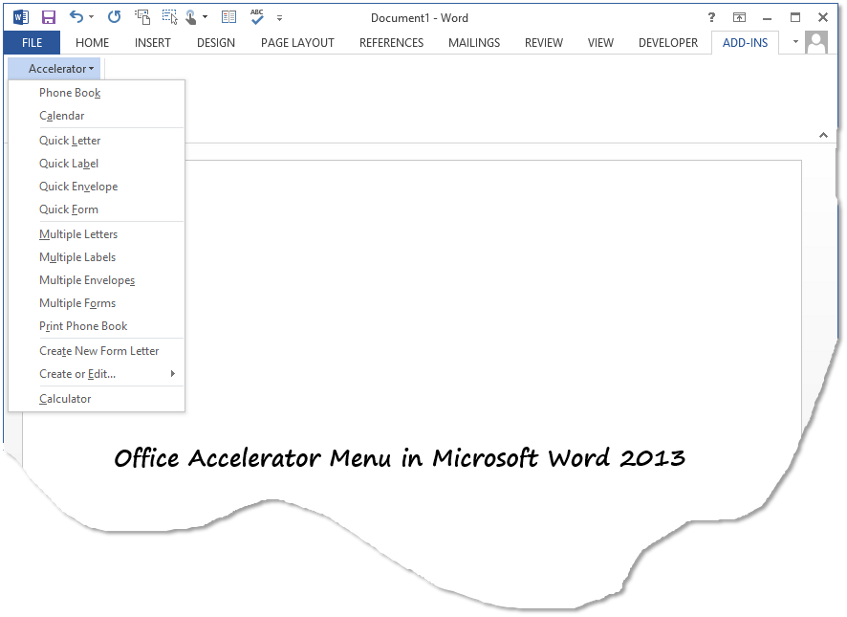Image resolution: width=847 pixels, height=617 pixels.
Task: Launch Calculator from the Accelerator menu
Action: pyautogui.click(x=97, y=399)
